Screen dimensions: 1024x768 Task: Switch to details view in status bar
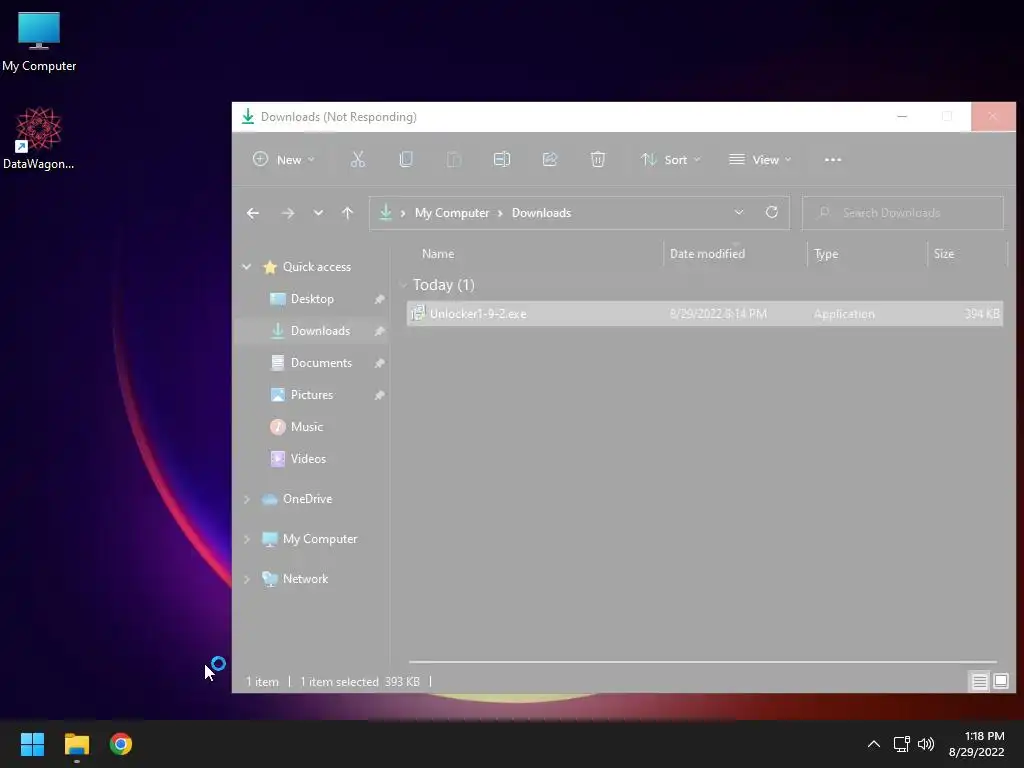pyautogui.click(x=979, y=682)
